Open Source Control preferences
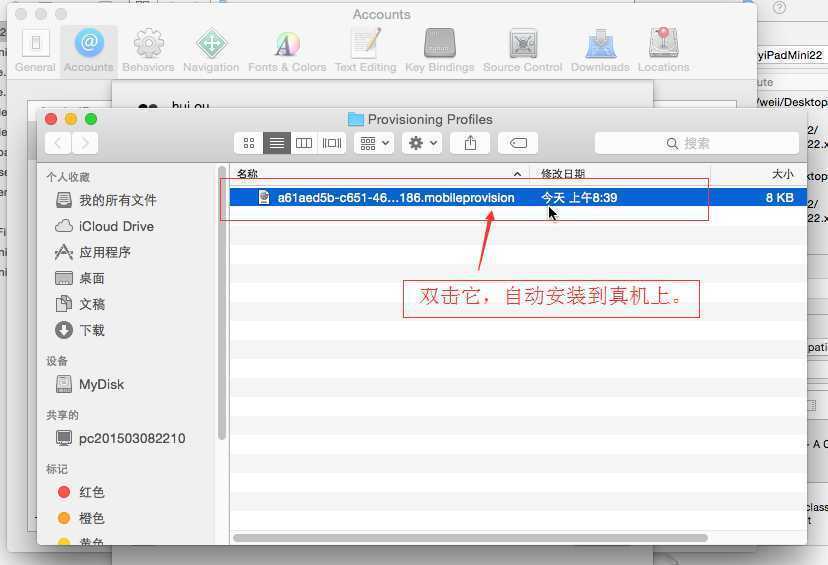This screenshot has width=828, height=565. pyautogui.click(x=523, y=51)
